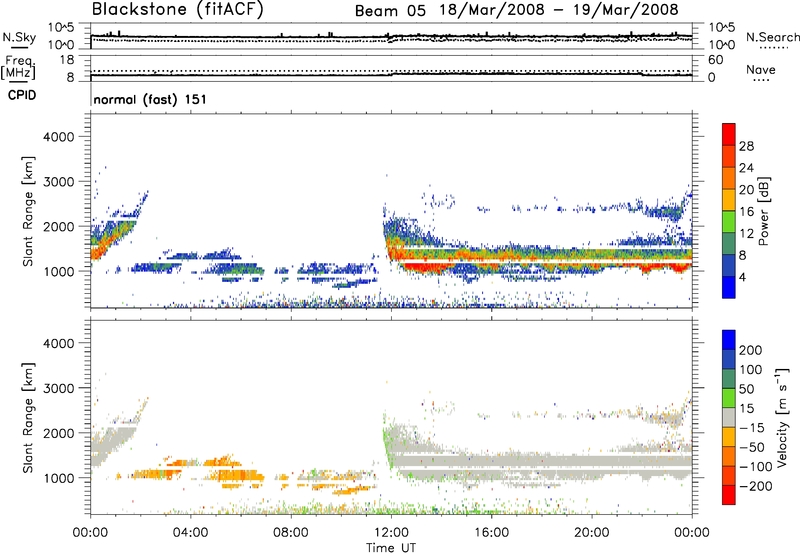Click the 'CPID' label
This screenshot has height=554, width=800.
pyautogui.click(x=22, y=95)
